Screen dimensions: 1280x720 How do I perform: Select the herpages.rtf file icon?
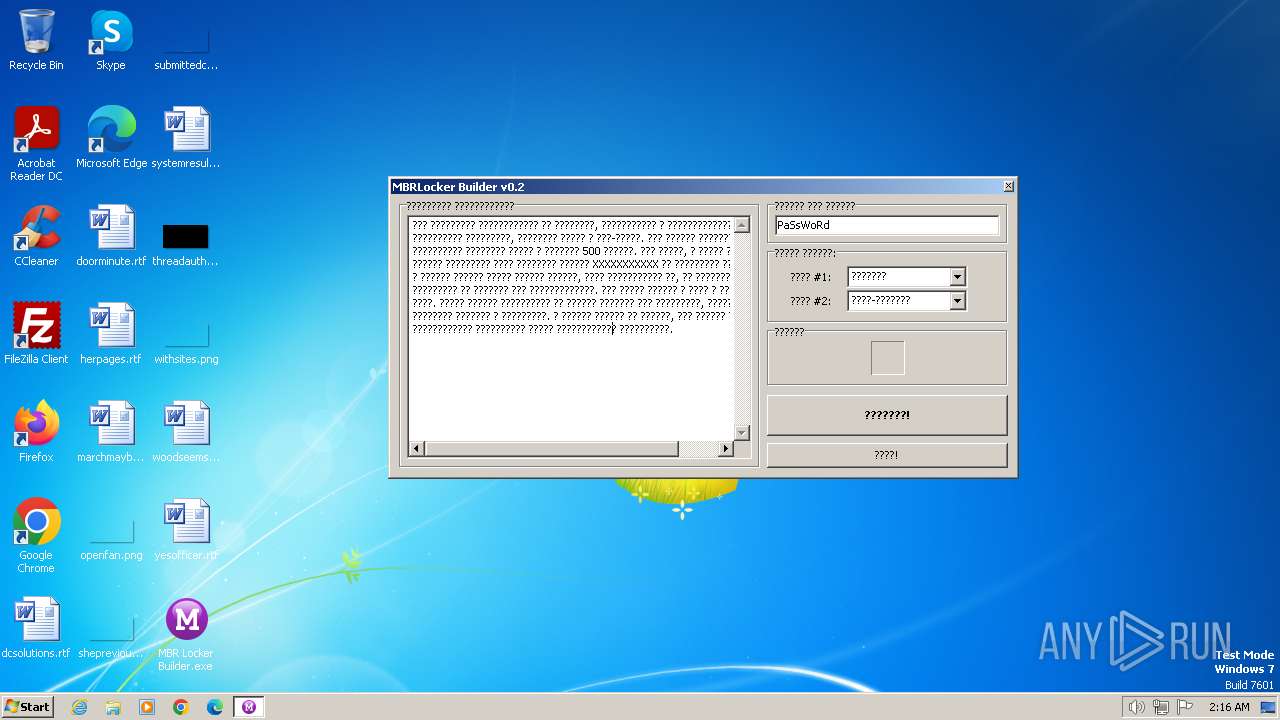click(x=111, y=334)
